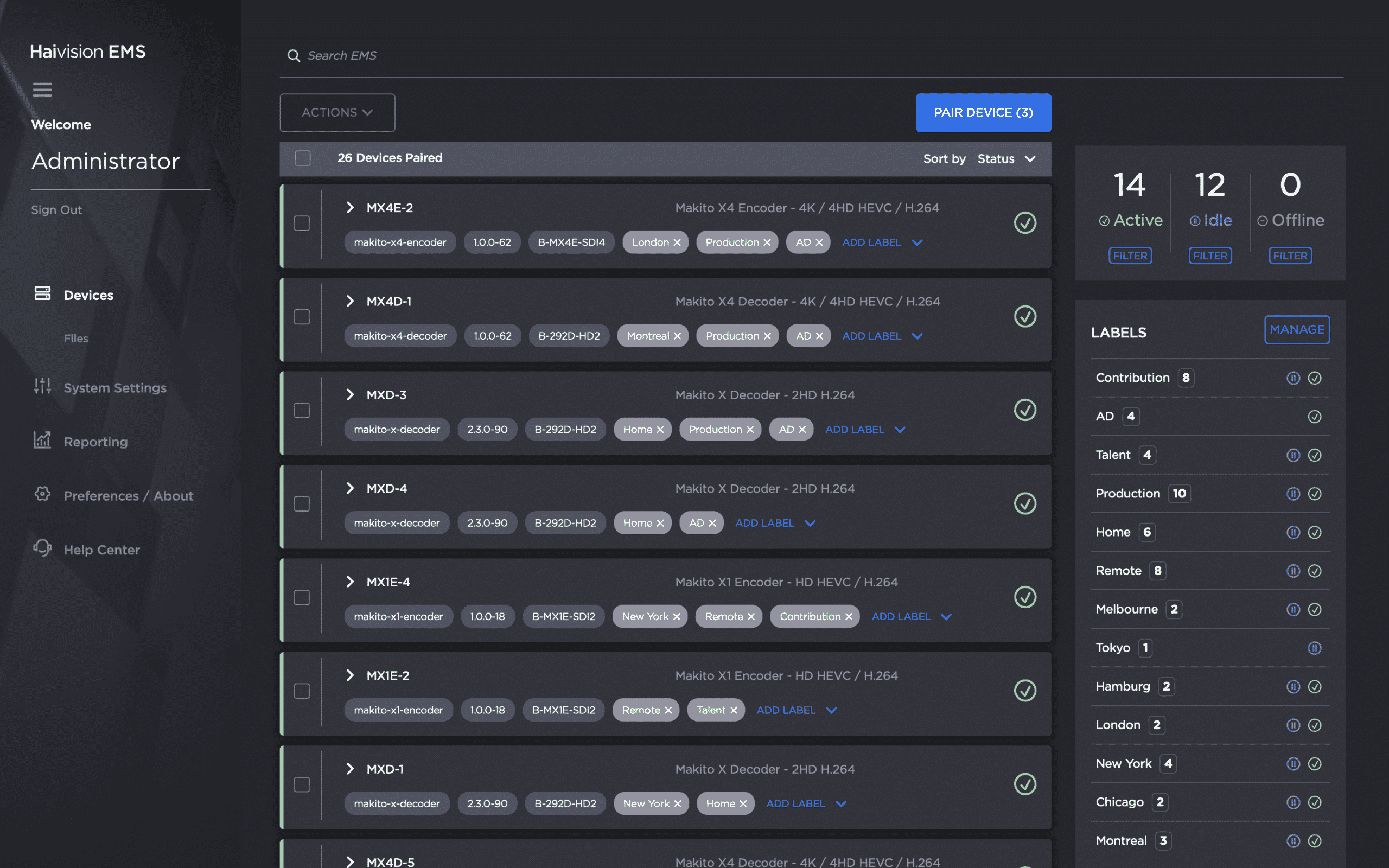Click FILTER under Offline devices
This screenshot has width=1389, height=868.
pos(1290,256)
